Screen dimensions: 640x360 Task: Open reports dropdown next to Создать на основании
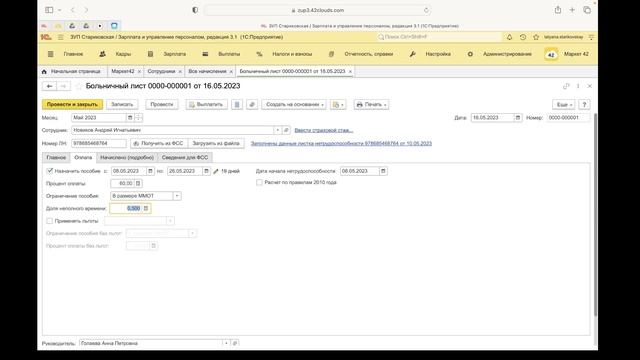click(338, 104)
